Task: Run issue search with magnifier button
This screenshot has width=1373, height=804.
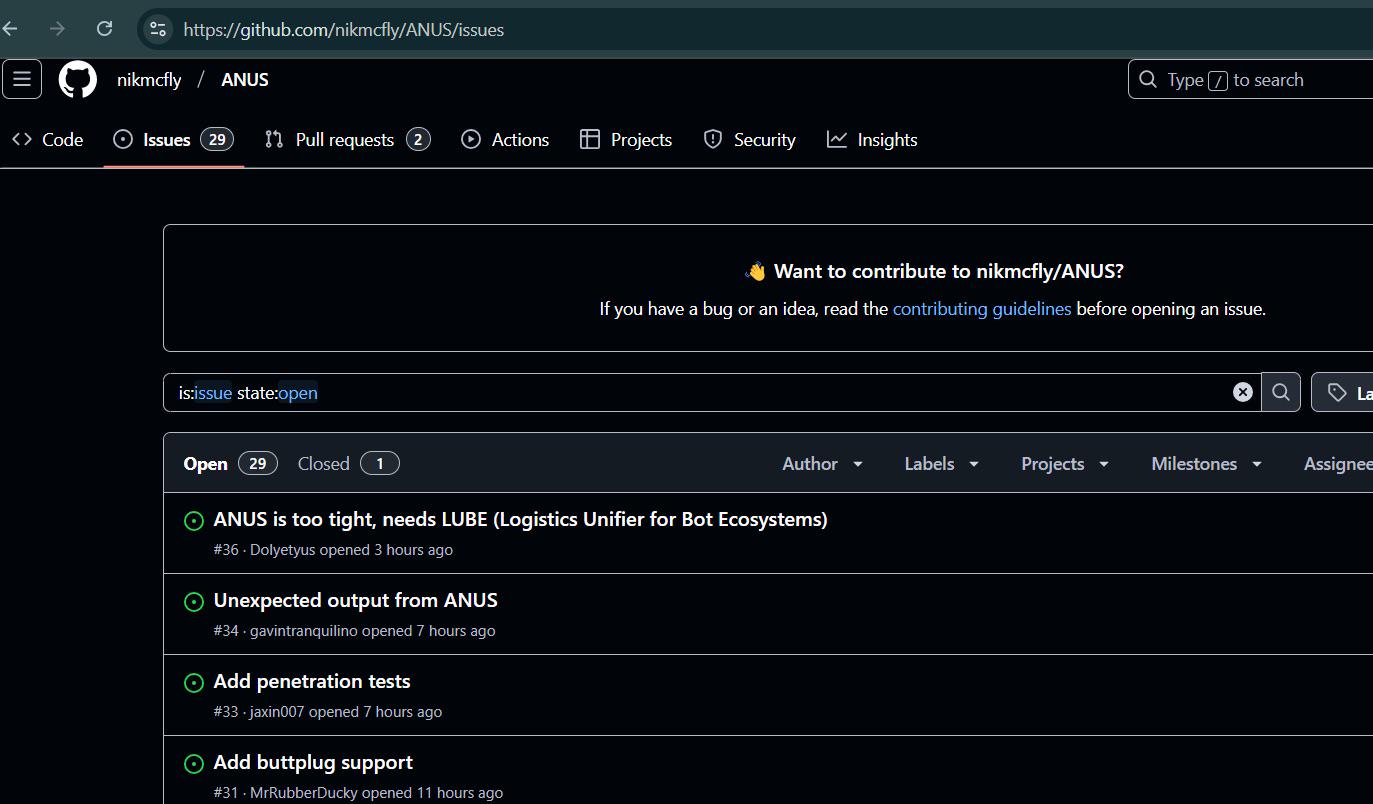Action: [1281, 392]
